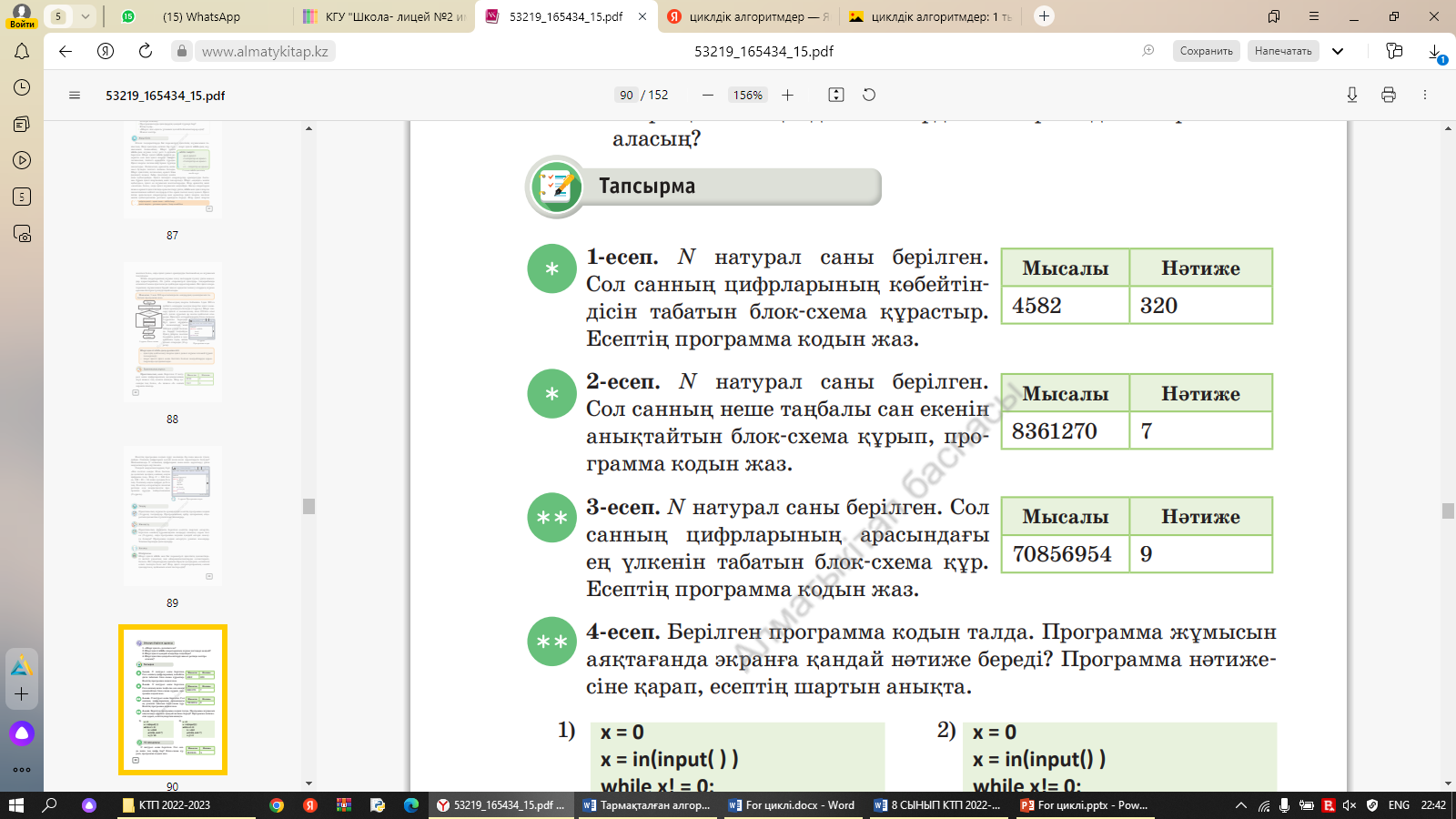Viewport: 1456px width, 819px height.
Task: Click the Сохранить button
Action: (1207, 51)
